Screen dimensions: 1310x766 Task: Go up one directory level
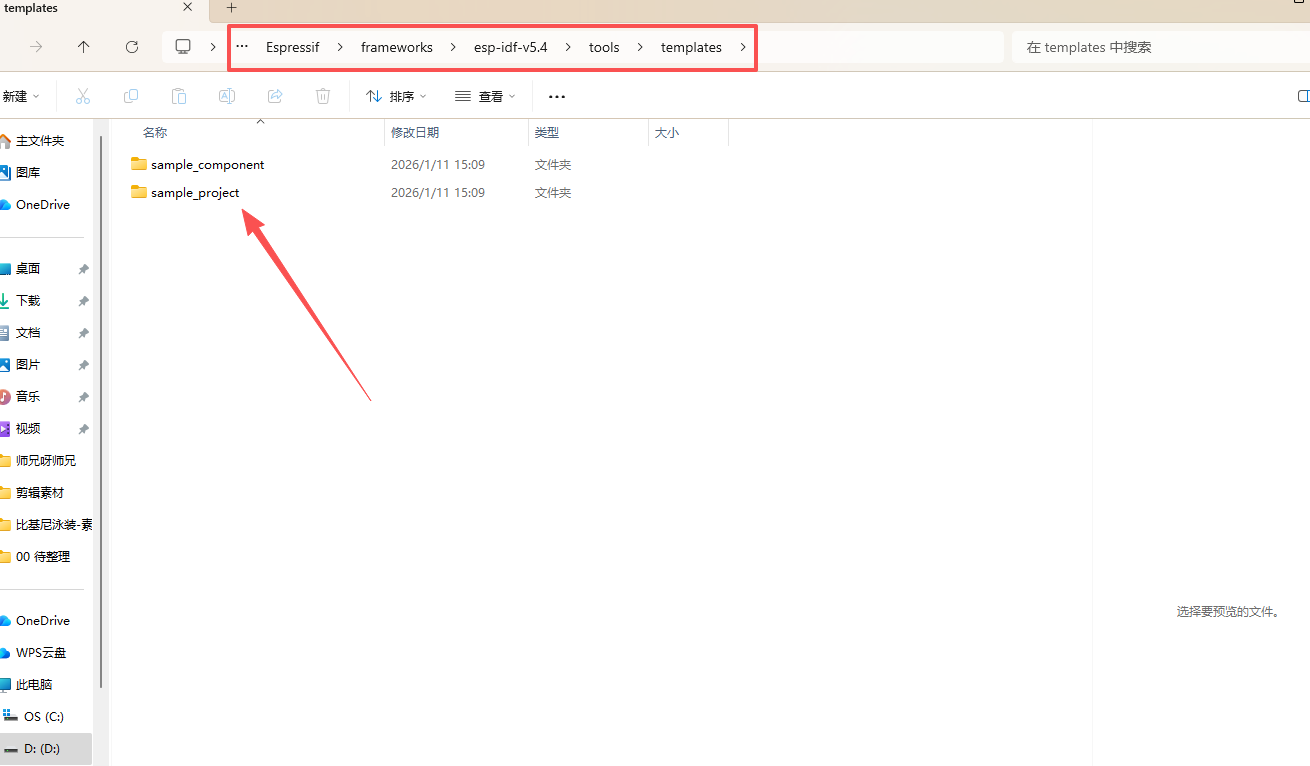click(x=84, y=47)
